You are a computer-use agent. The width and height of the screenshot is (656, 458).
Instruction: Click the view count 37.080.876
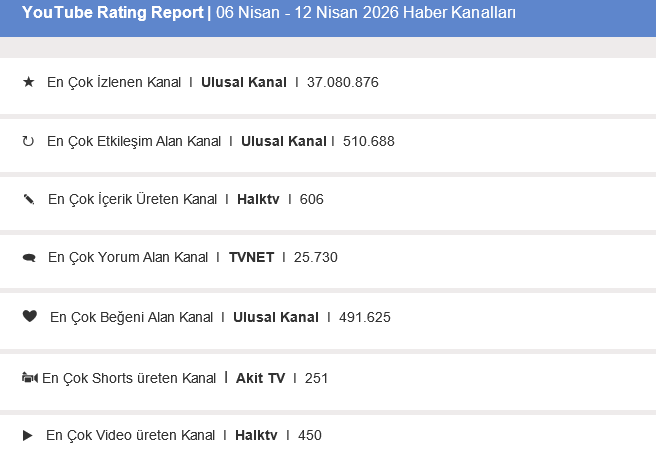(343, 82)
